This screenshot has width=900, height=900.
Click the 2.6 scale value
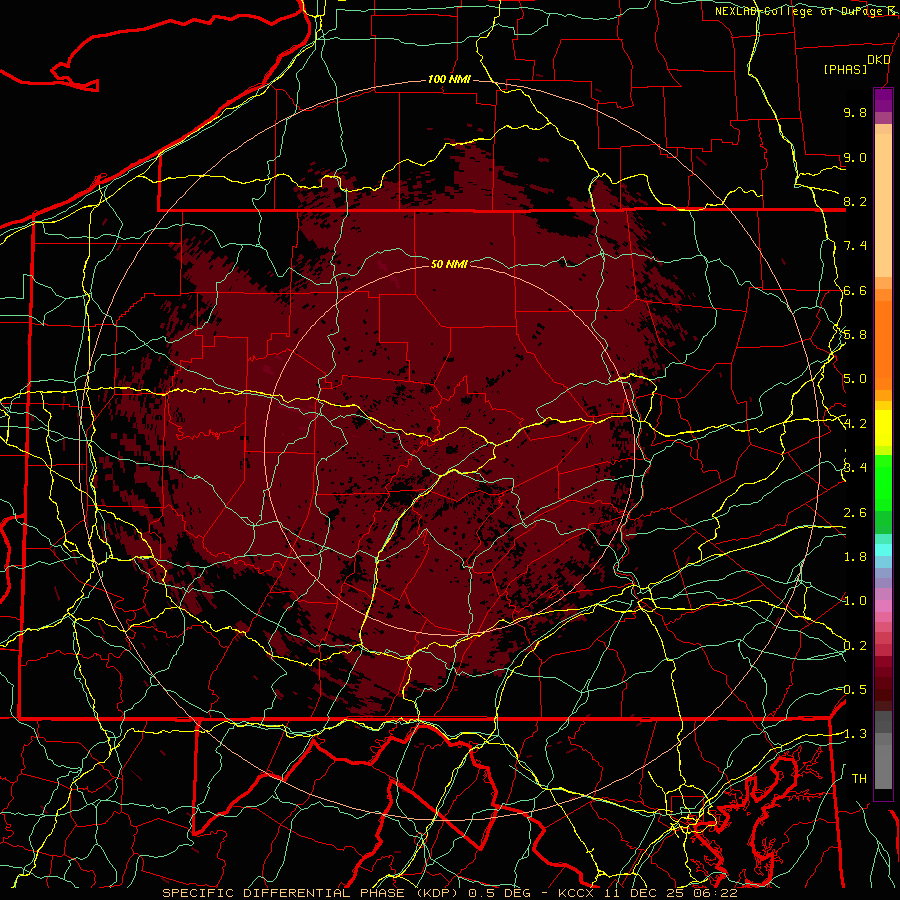click(x=855, y=513)
